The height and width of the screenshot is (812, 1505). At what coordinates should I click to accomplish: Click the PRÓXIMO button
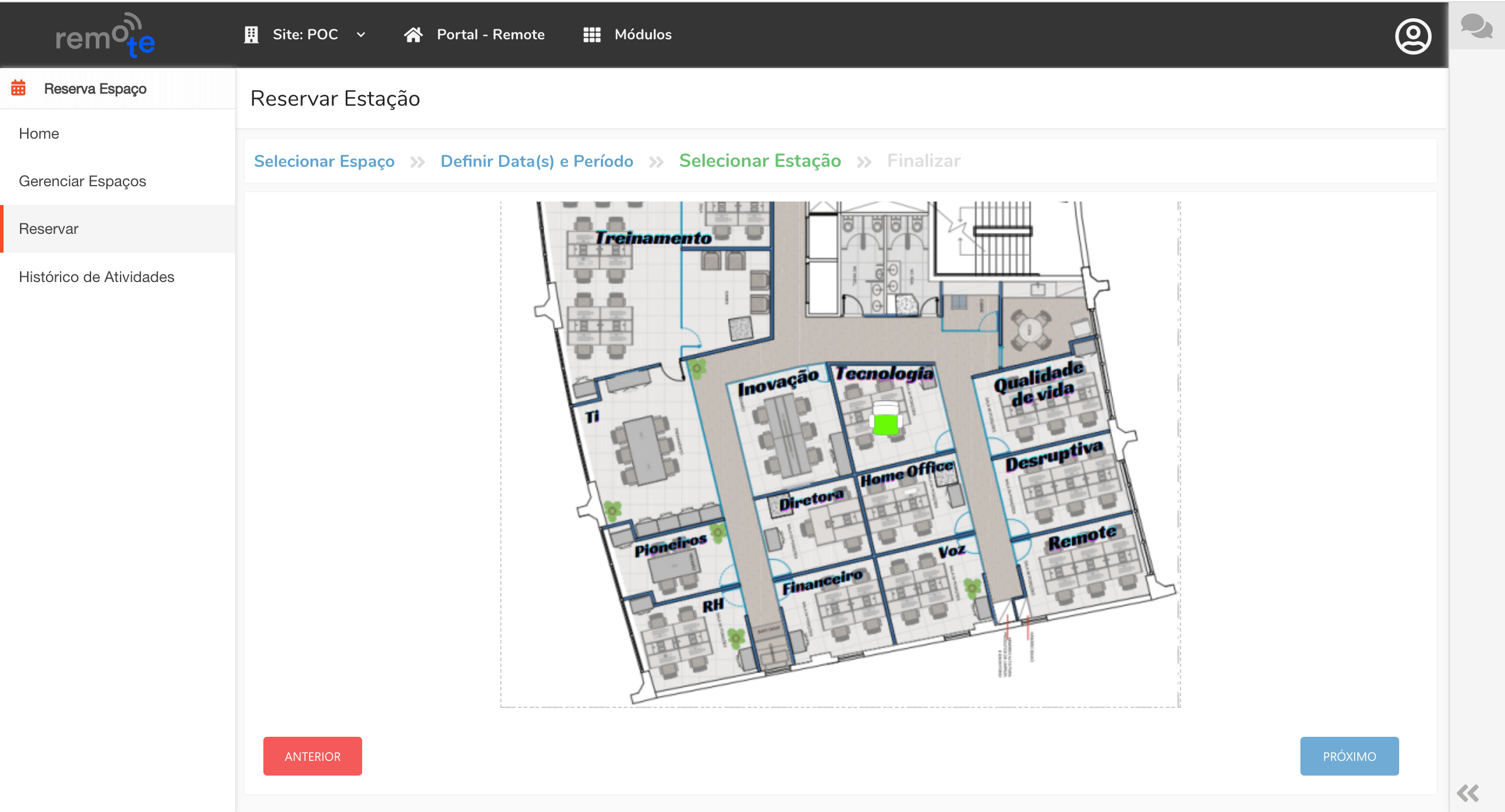[1349, 756]
